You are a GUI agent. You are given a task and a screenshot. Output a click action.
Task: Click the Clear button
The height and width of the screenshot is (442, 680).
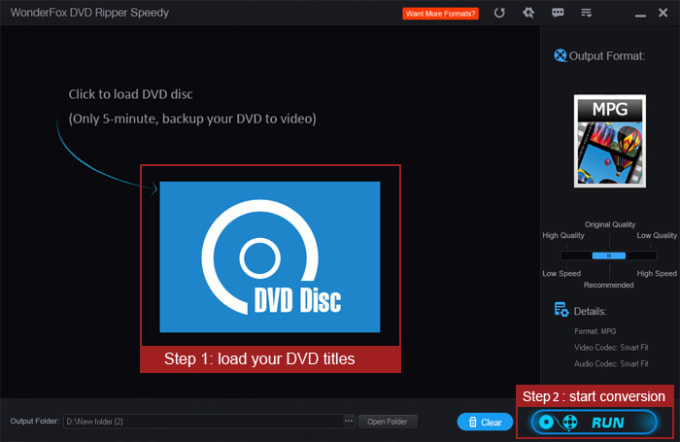485,422
